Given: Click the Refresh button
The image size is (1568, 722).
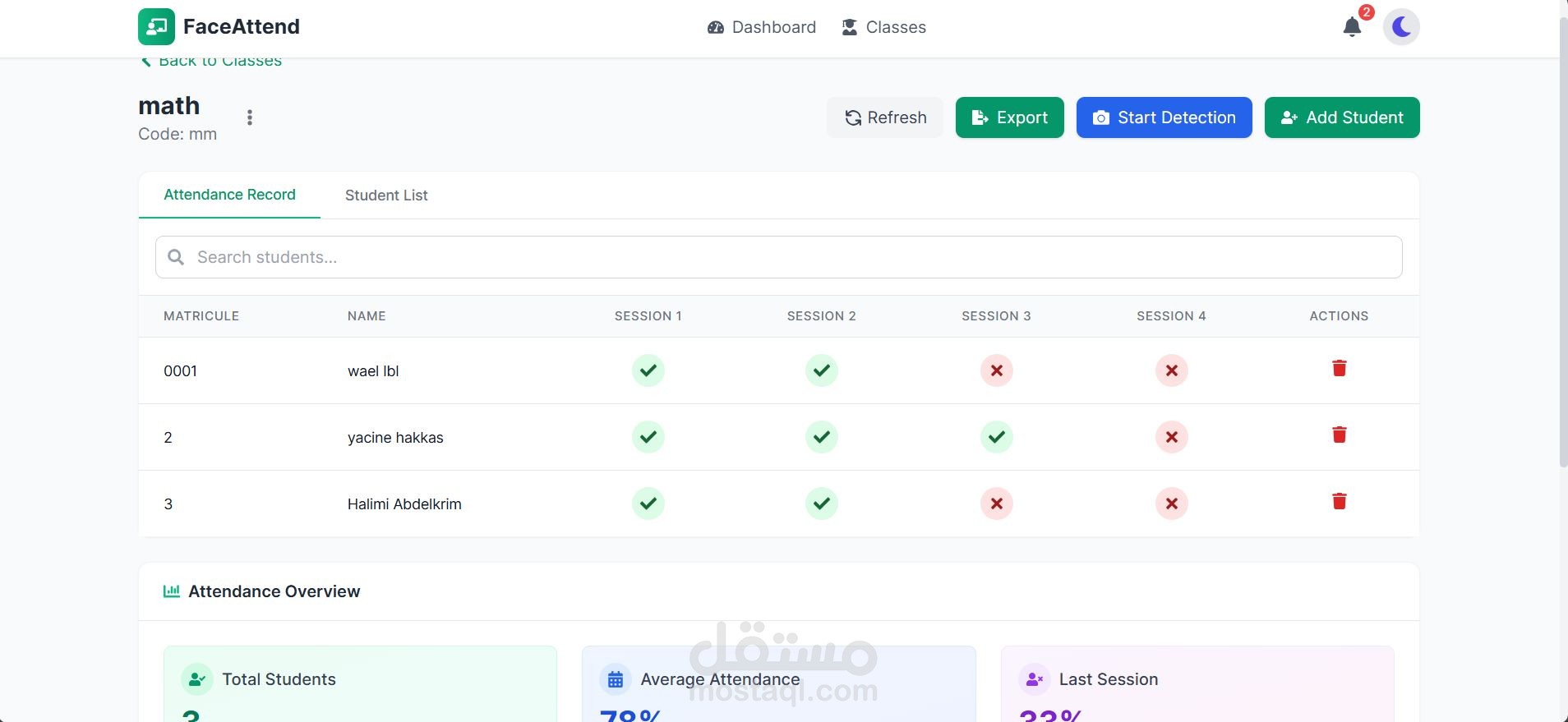Looking at the screenshot, I should 885,117.
